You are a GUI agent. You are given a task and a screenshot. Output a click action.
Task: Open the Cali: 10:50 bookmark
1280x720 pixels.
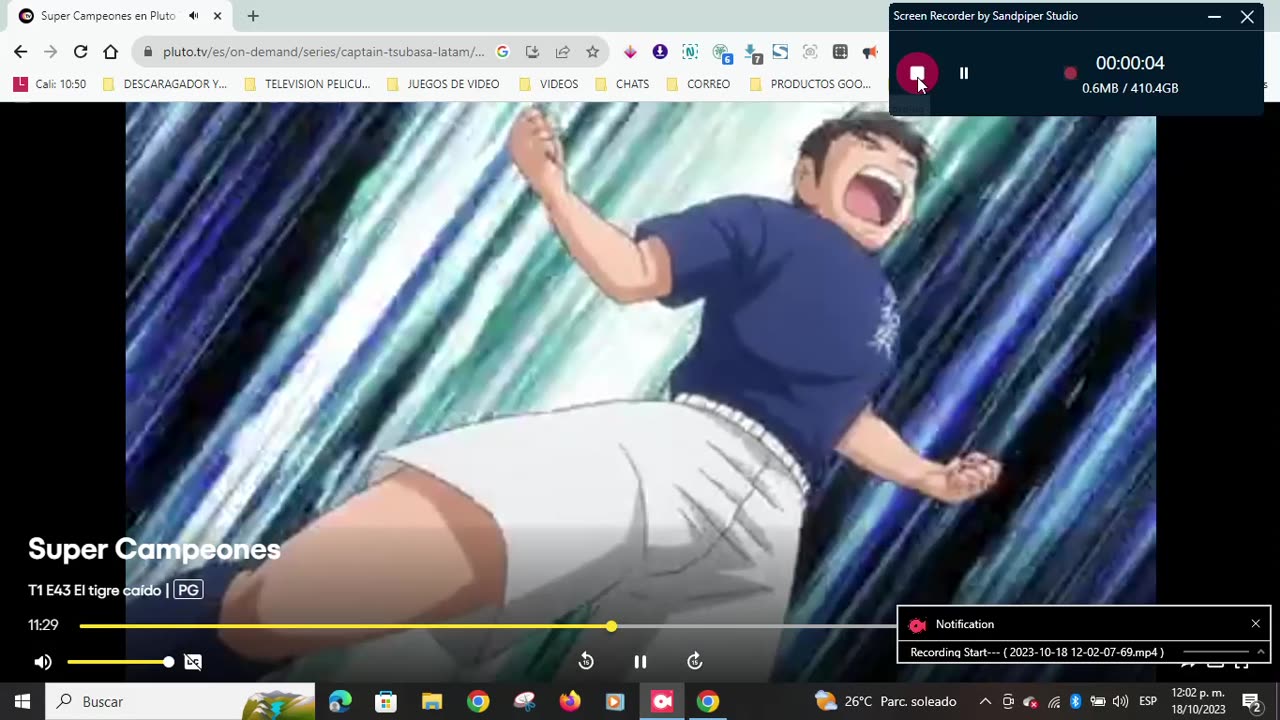click(x=50, y=84)
